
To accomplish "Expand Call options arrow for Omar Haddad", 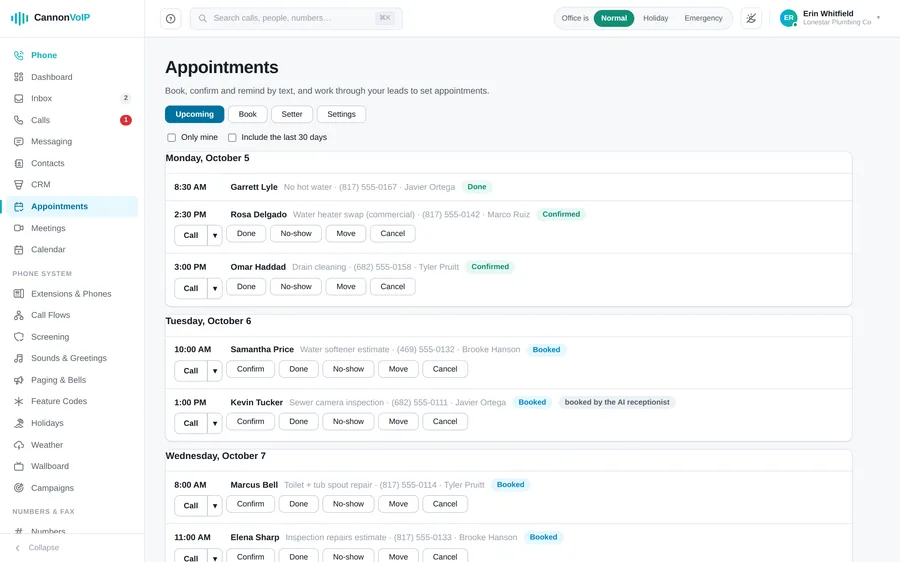I will point(215,288).
